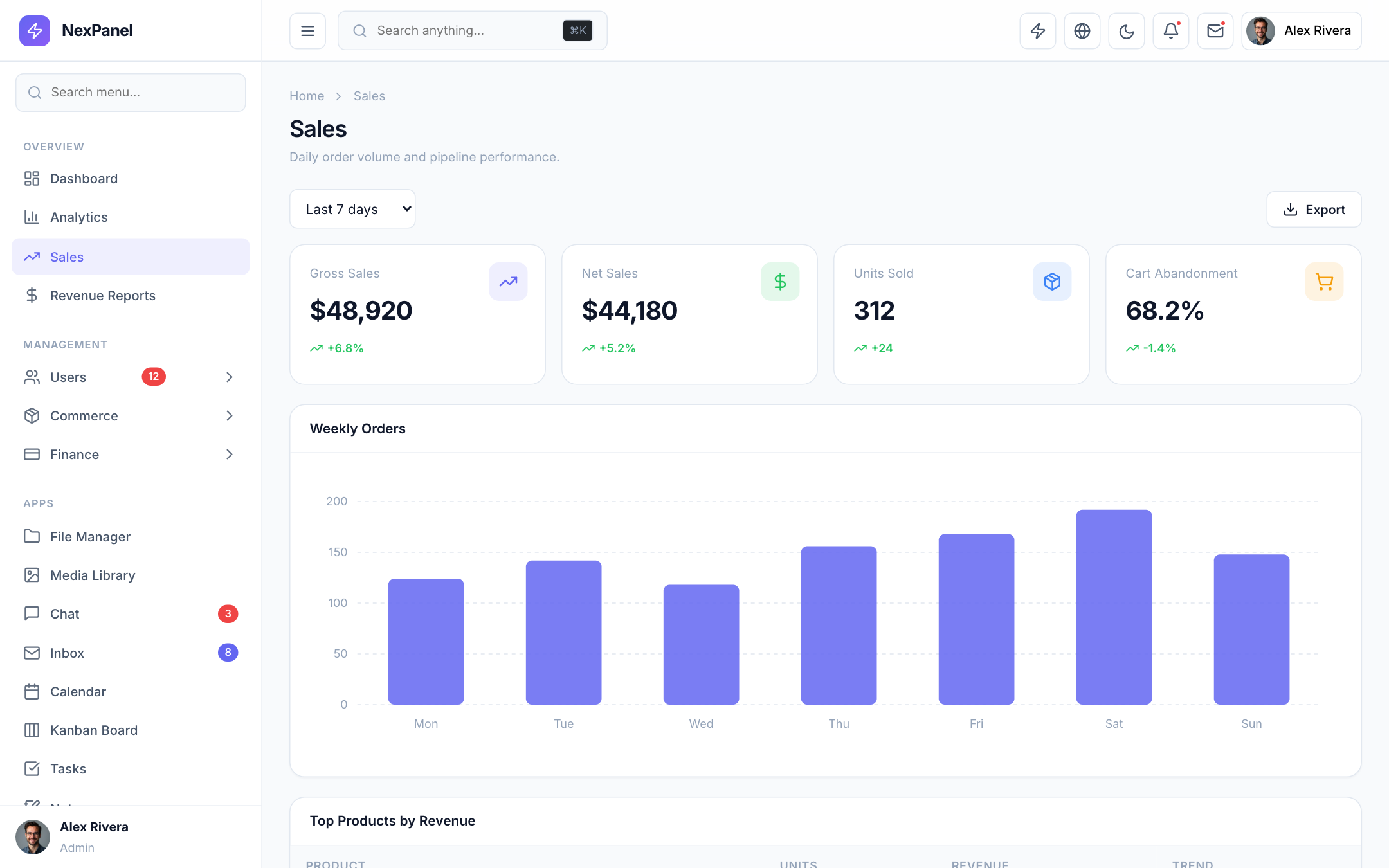Image resolution: width=1389 pixels, height=868 pixels.
Task: Open the Kanban Board menu item
Action: (x=131, y=730)
